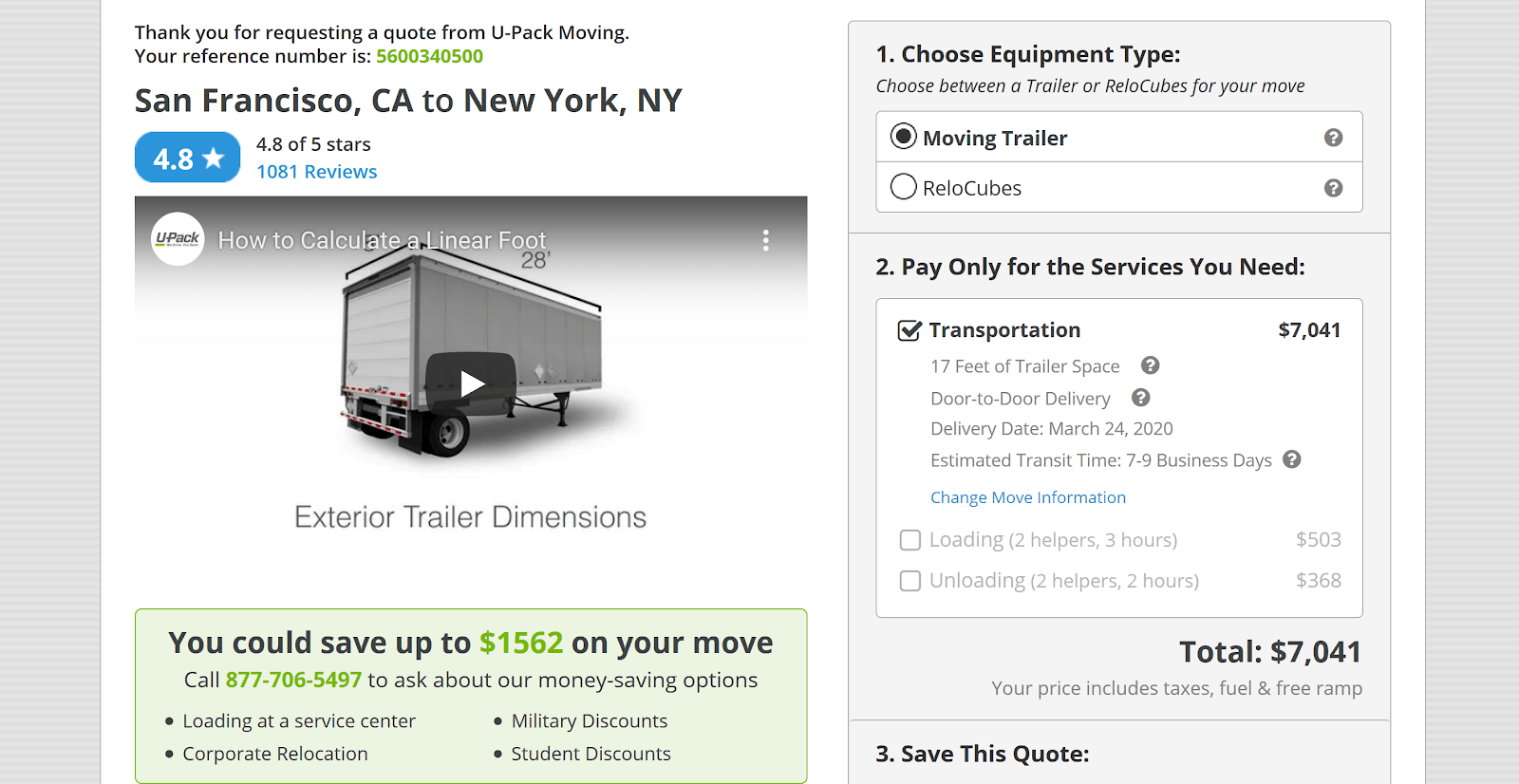The height and width of the screenshot is (784, 1519).
Task: Click reference number 5600340500
Action: [x=429, y=56]
